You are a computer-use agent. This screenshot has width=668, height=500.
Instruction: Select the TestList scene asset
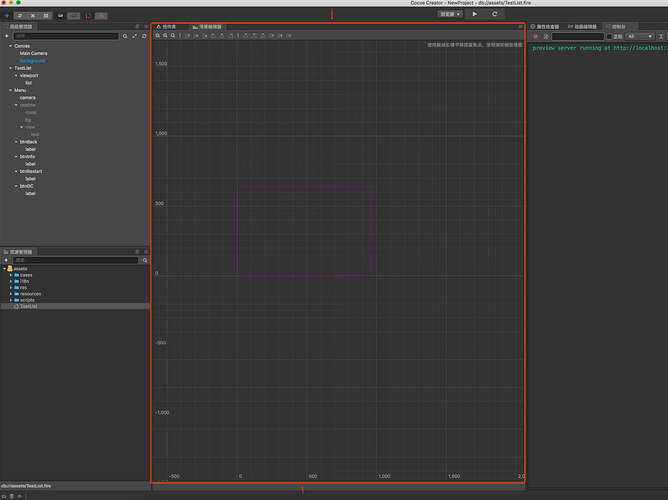coord(28,306)
